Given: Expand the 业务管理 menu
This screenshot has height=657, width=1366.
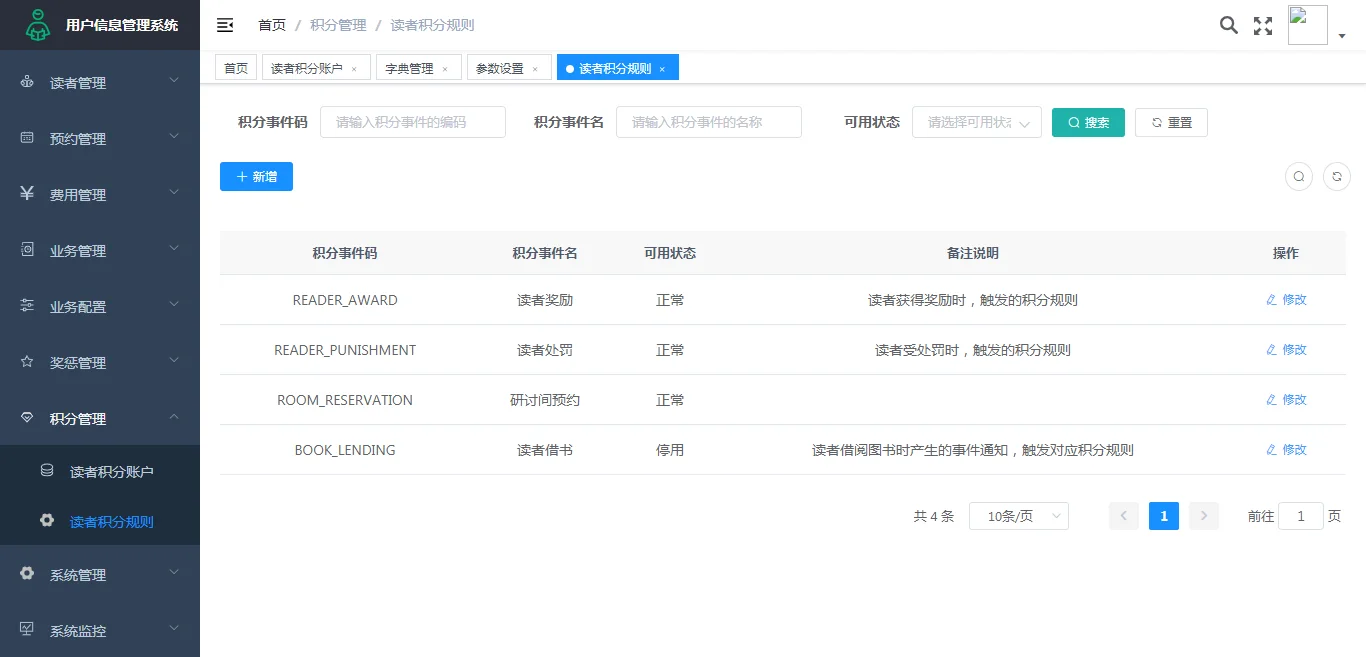Looking at the screenshot, I should click(100, 250).
